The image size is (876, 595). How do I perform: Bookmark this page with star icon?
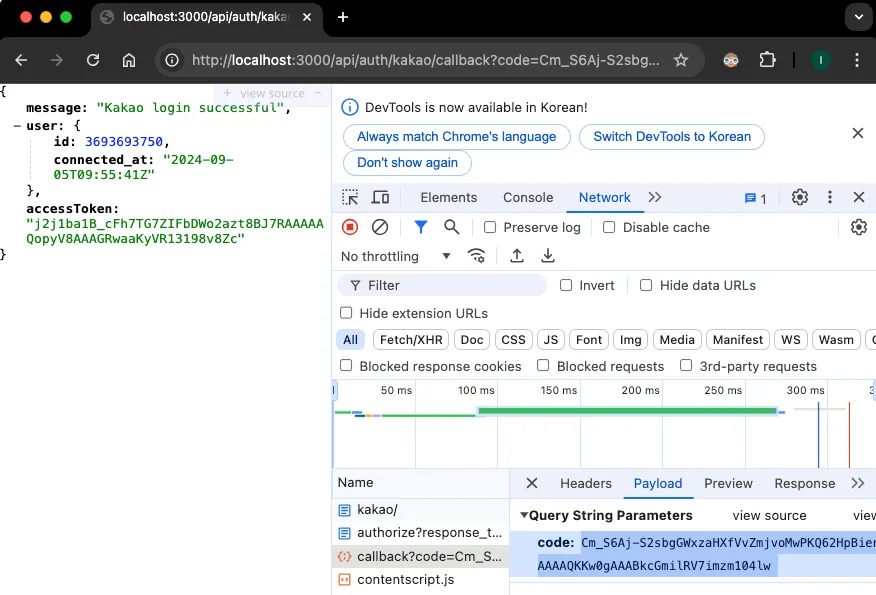(x=681, y=60)
